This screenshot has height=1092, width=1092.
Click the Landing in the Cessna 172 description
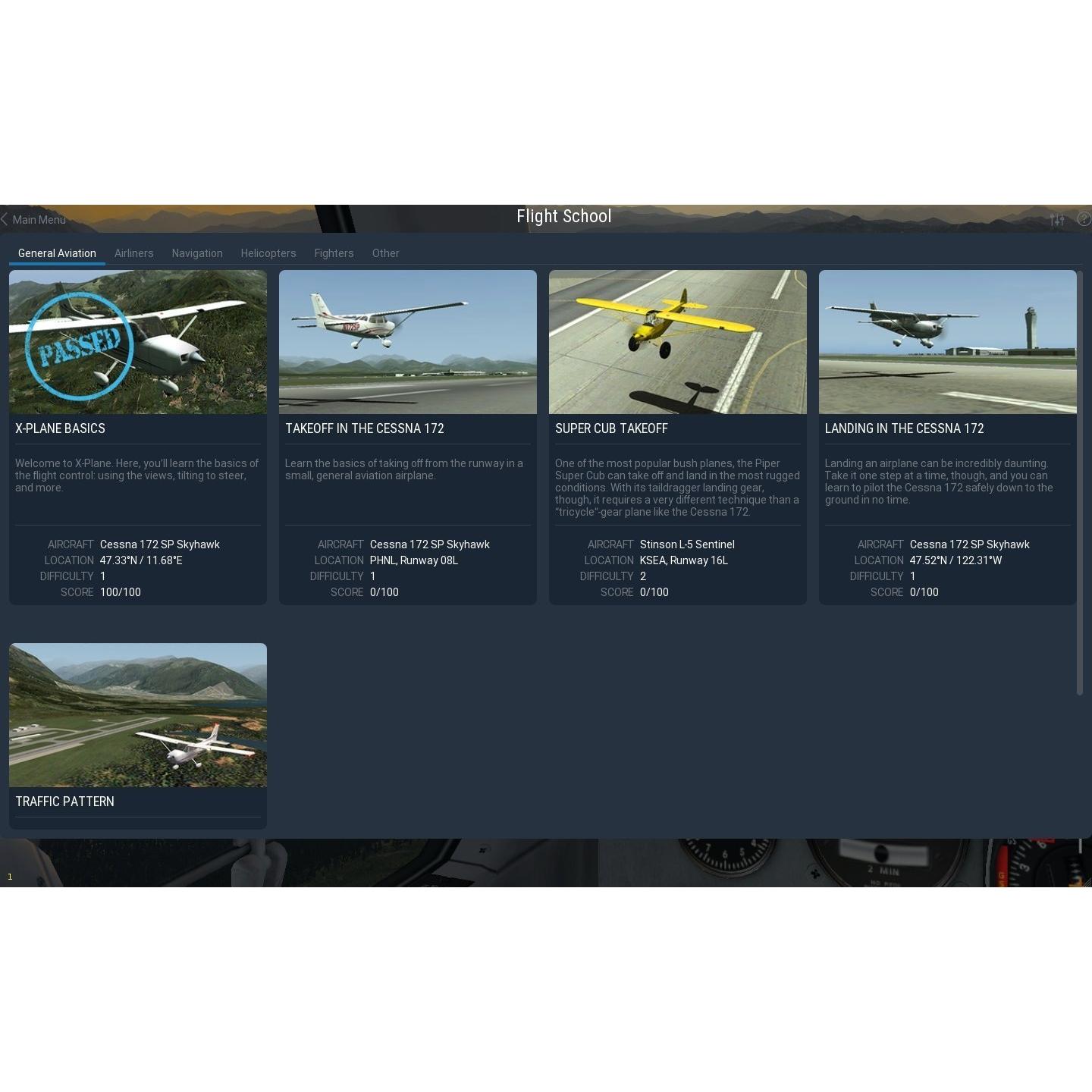click(939, 482)
